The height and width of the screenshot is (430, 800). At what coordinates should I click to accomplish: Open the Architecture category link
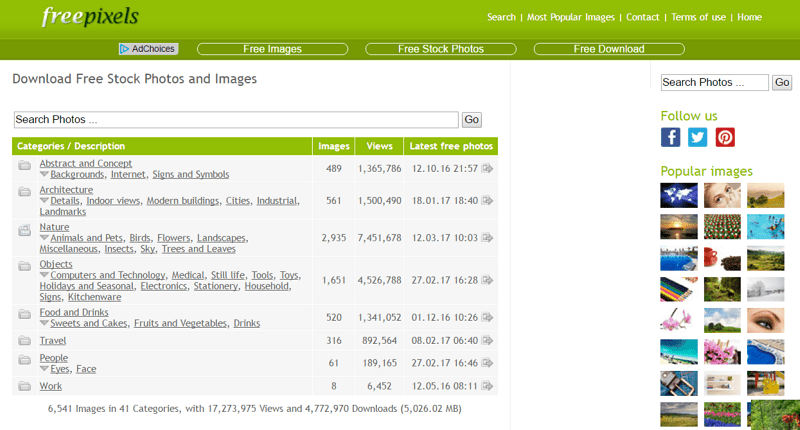66,190
